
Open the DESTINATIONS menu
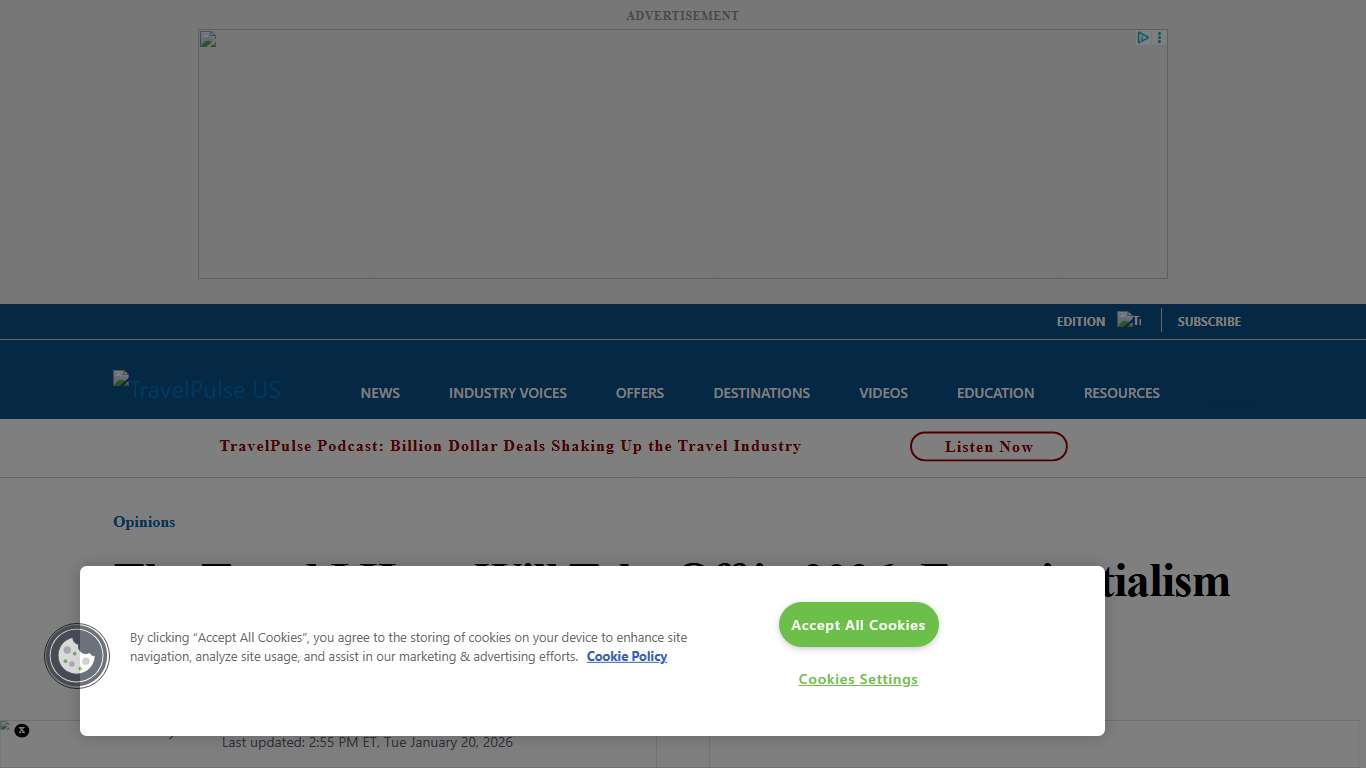[x=762, y=393]
